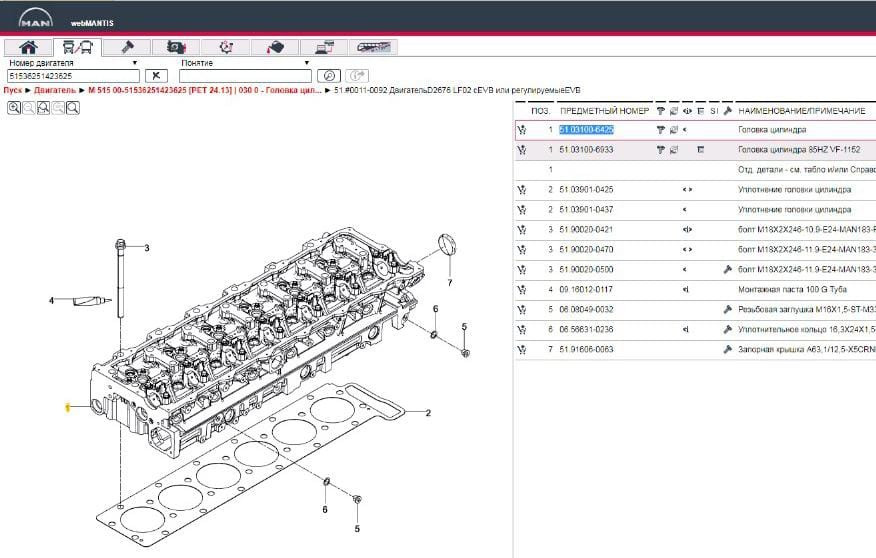Focus the Понятие search input field
Screen dimensions: 876x558
pyautogui.click(x=245, y=76)
